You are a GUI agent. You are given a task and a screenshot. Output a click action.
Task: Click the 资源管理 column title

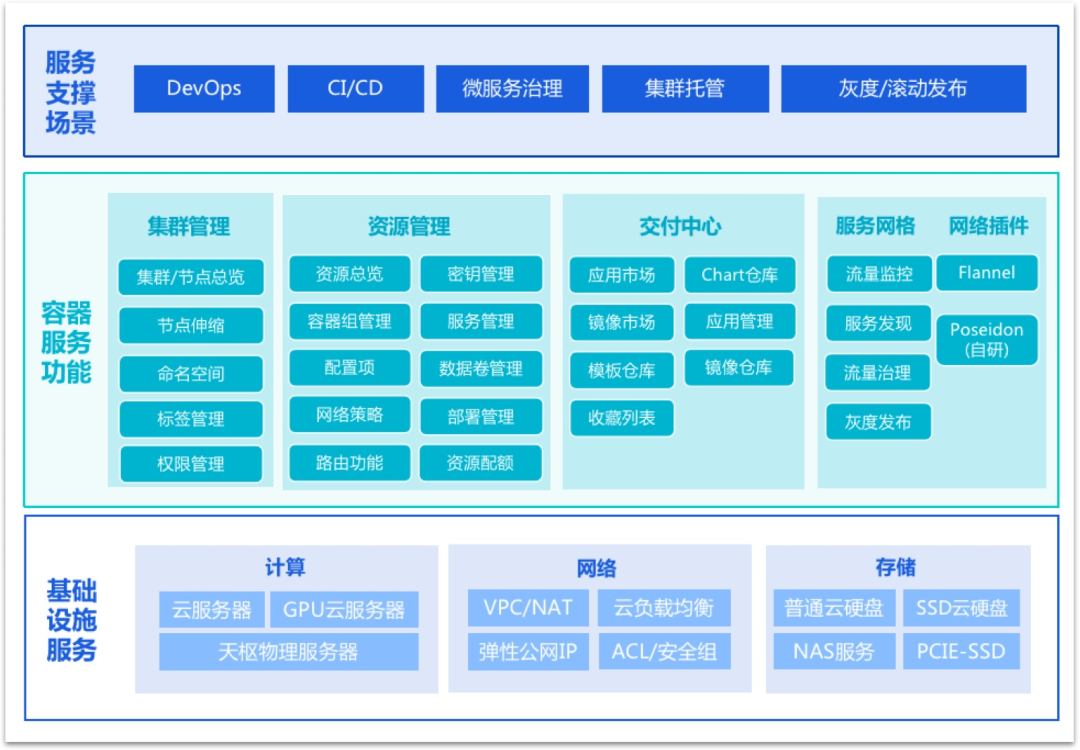pyautogui.click(x=409, y=227)
